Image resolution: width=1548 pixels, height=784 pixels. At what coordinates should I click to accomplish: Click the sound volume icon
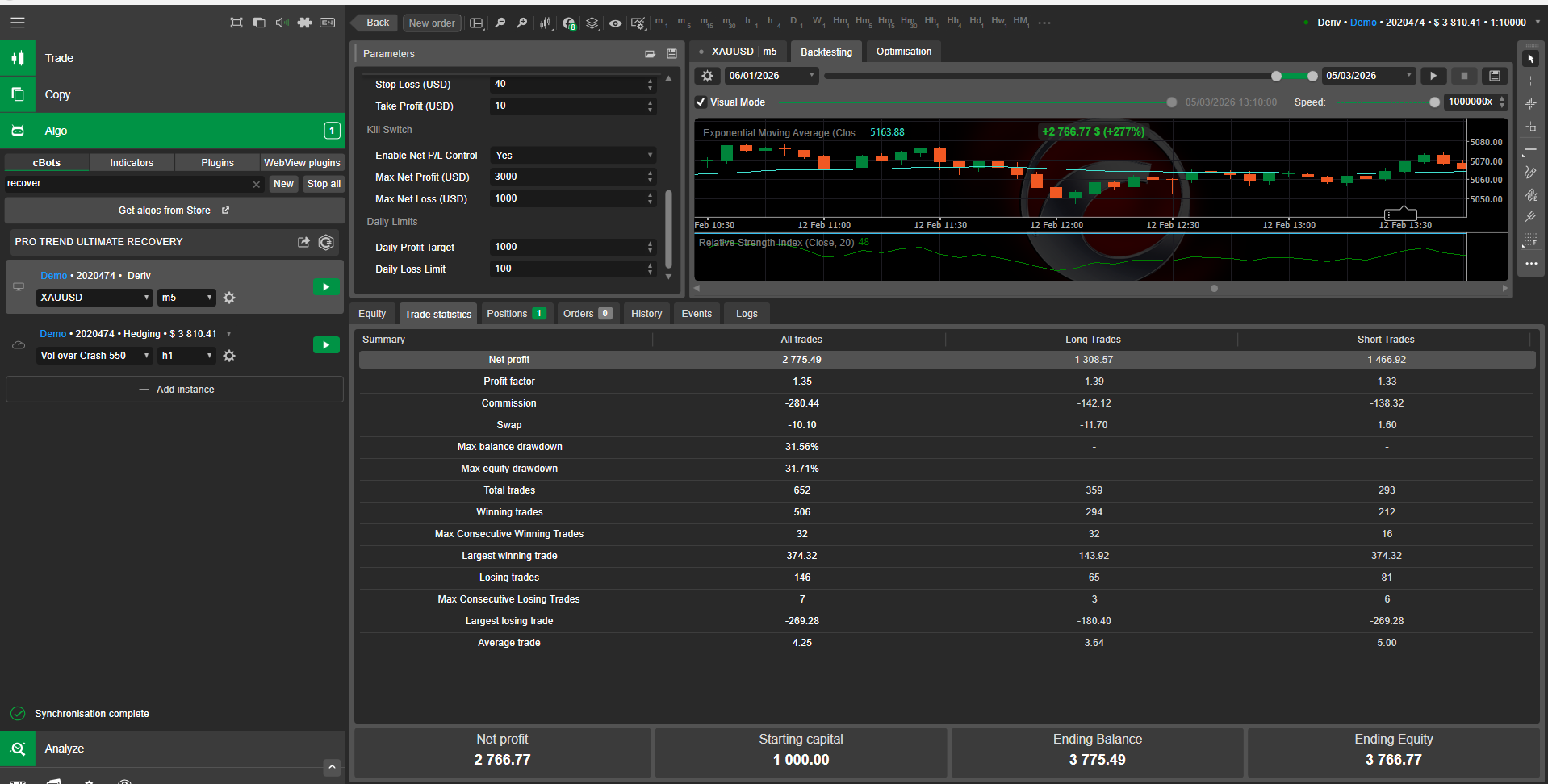[282, 23]
